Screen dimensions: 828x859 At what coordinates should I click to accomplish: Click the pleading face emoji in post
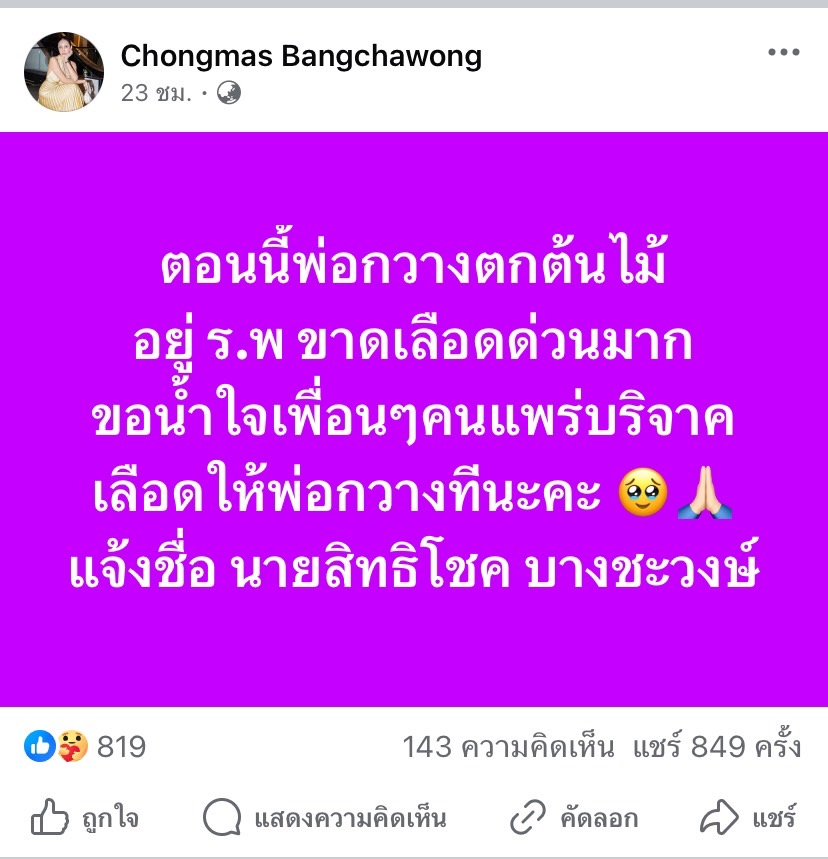(643, 493)
